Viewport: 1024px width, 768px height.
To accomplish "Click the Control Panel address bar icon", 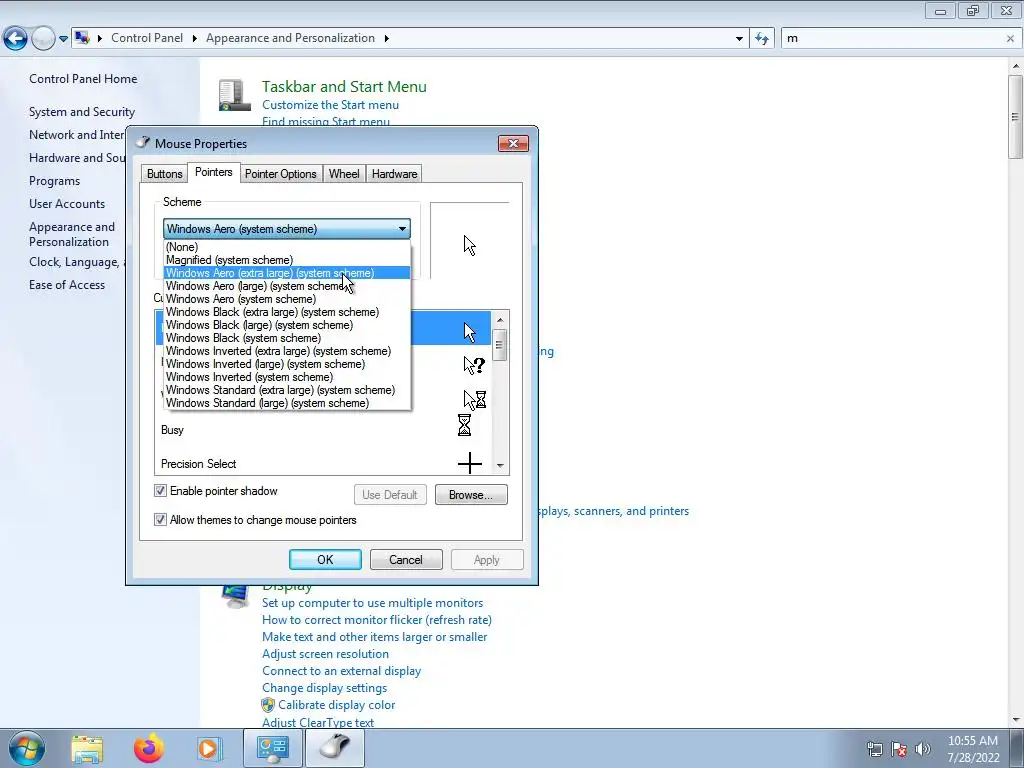I will [82, 38].
